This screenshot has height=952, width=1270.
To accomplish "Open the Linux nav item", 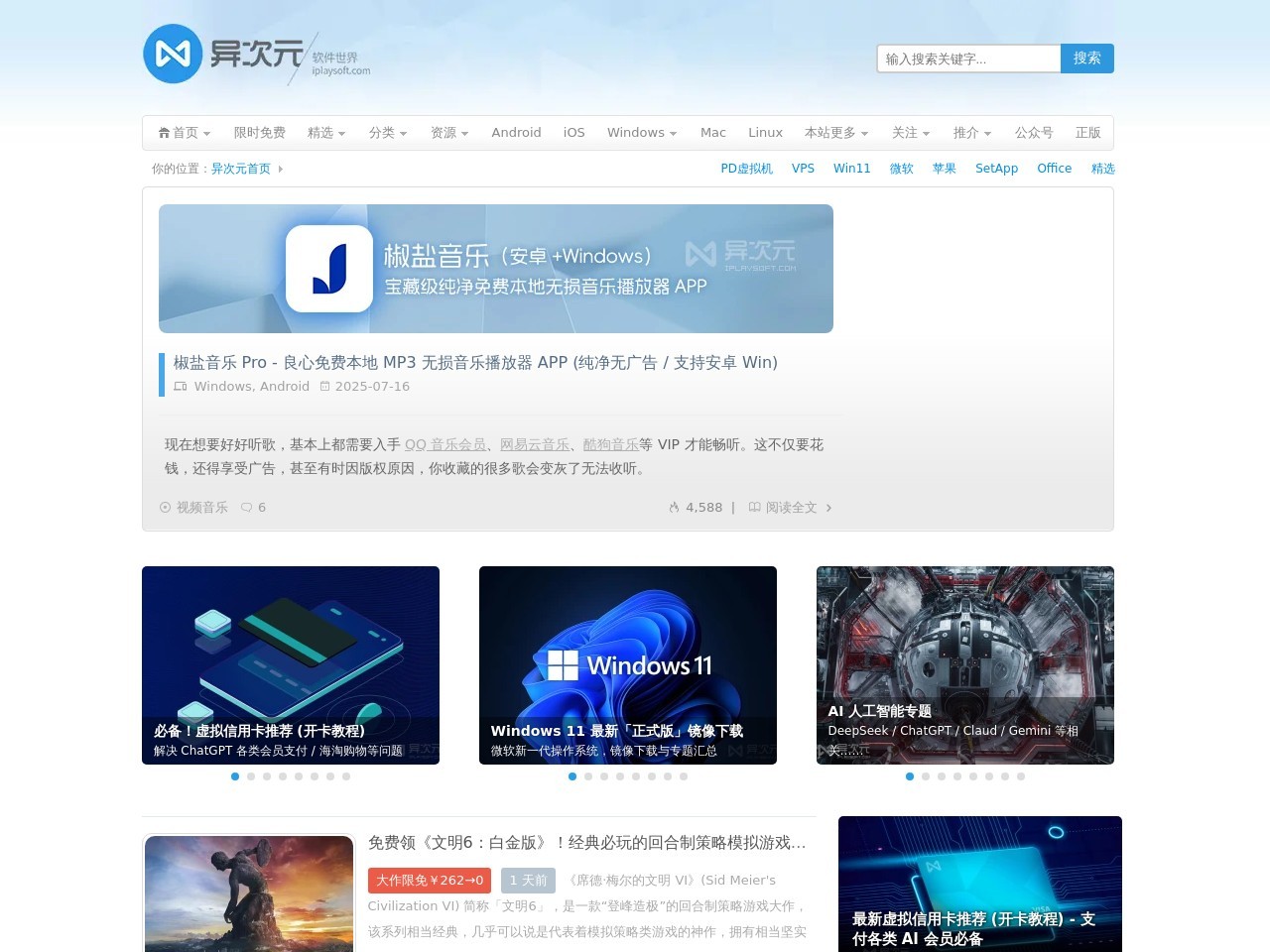I will [766, 133].
